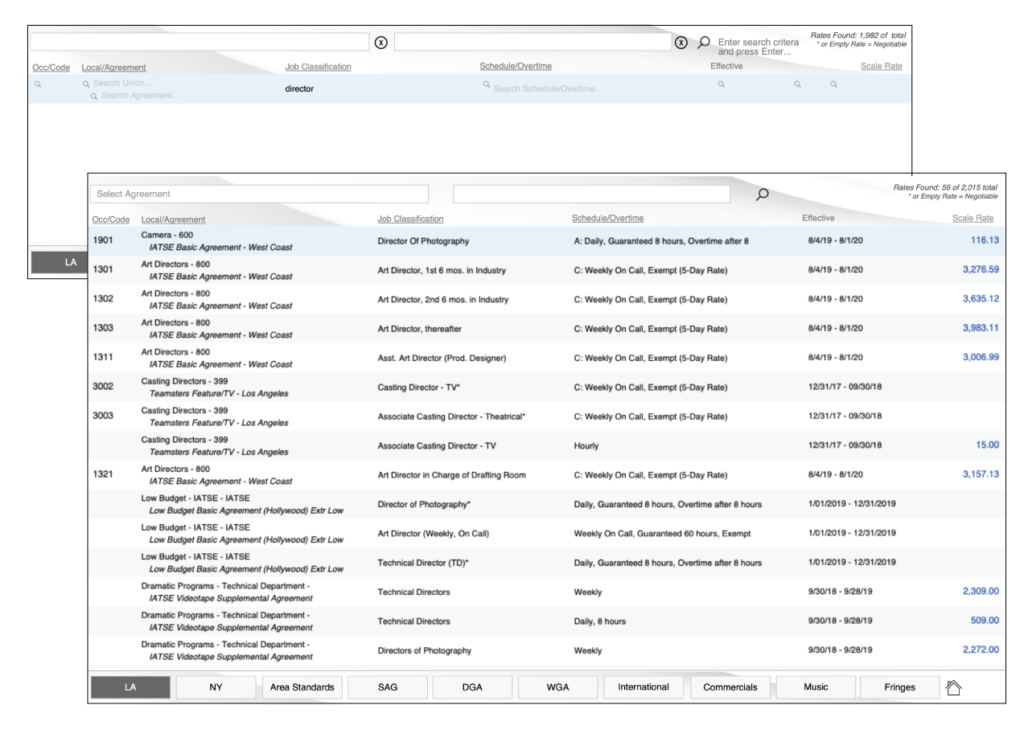Open scale rate 509.00
Image resolution: width=1024 pixels, height=742 pixels.
coord(984,621)
